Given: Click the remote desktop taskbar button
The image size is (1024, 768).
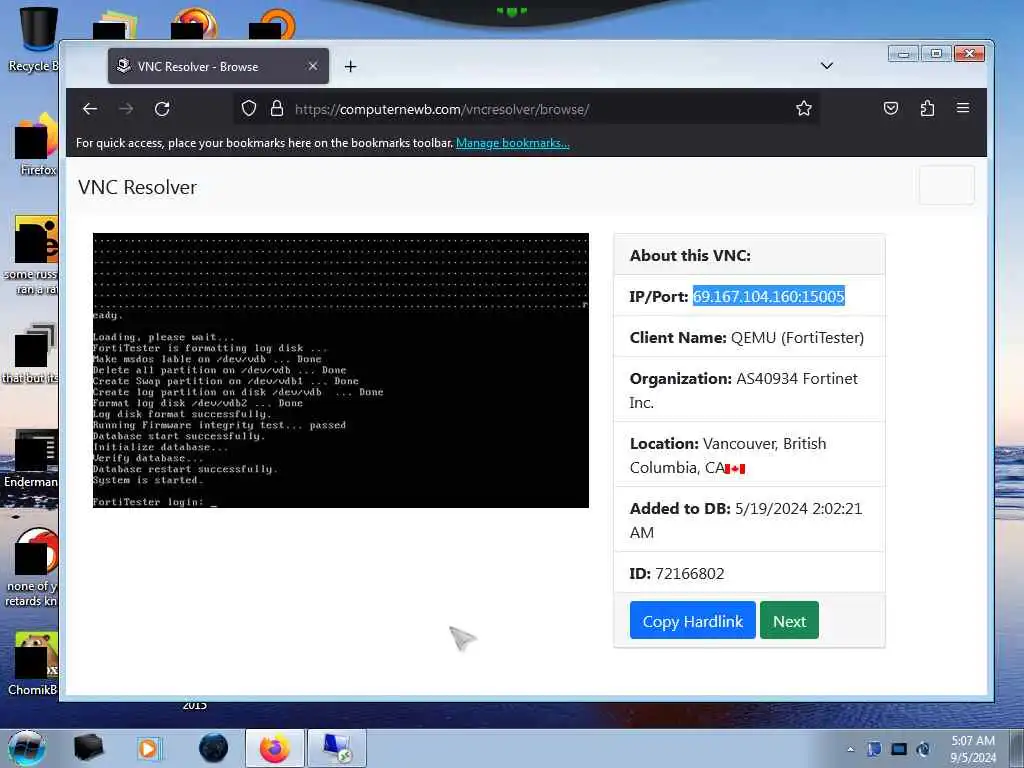Looking at the screenshot, I should 337,748.
